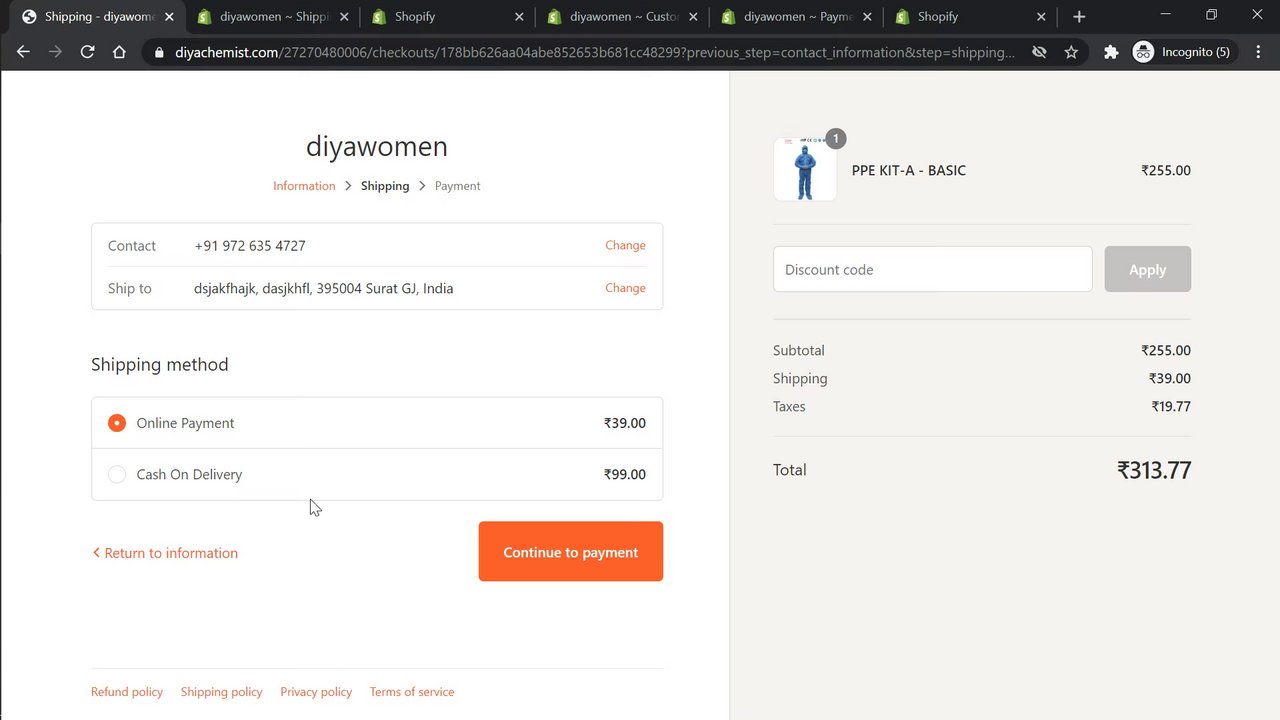The width and height of the screenshot is (1280, 720).
Task: Go back using the browser back arrow
Action: click(23, 52)
